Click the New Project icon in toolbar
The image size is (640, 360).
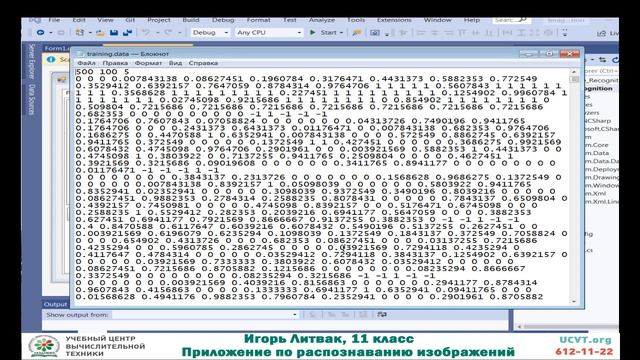[80, 33]
